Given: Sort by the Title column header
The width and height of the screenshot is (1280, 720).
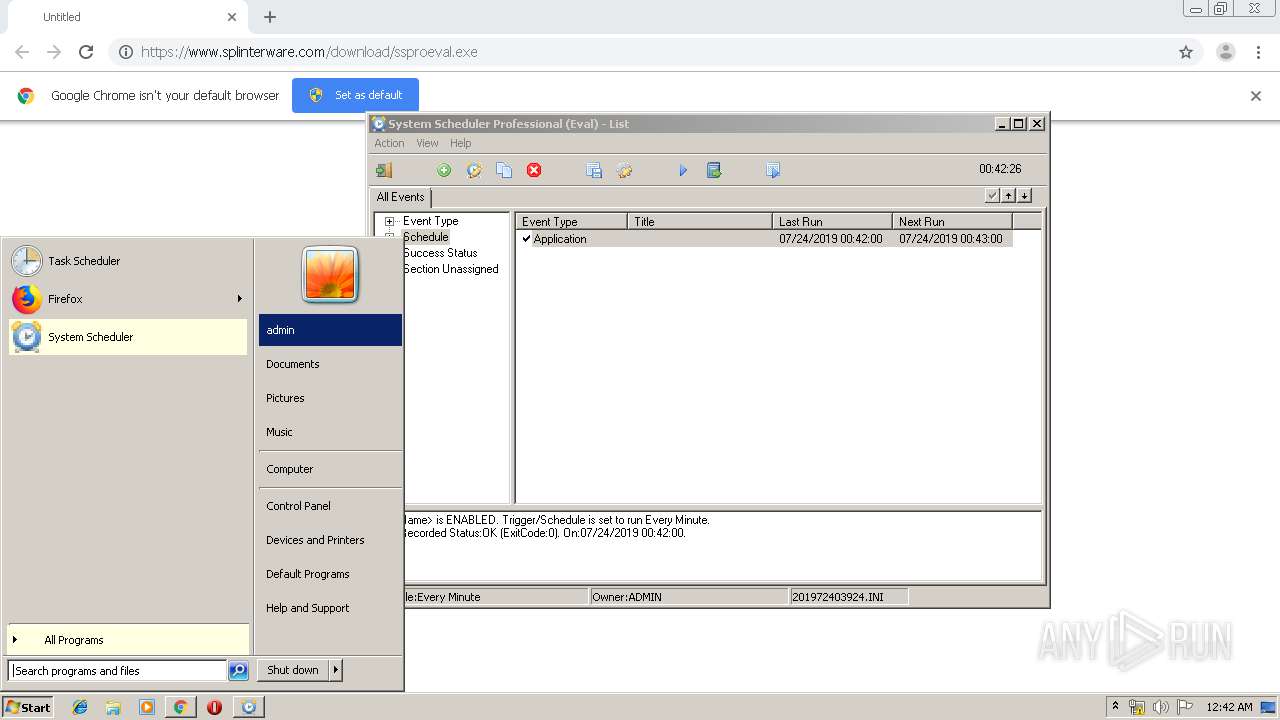Looking at the screenshot, I should 700,222.
